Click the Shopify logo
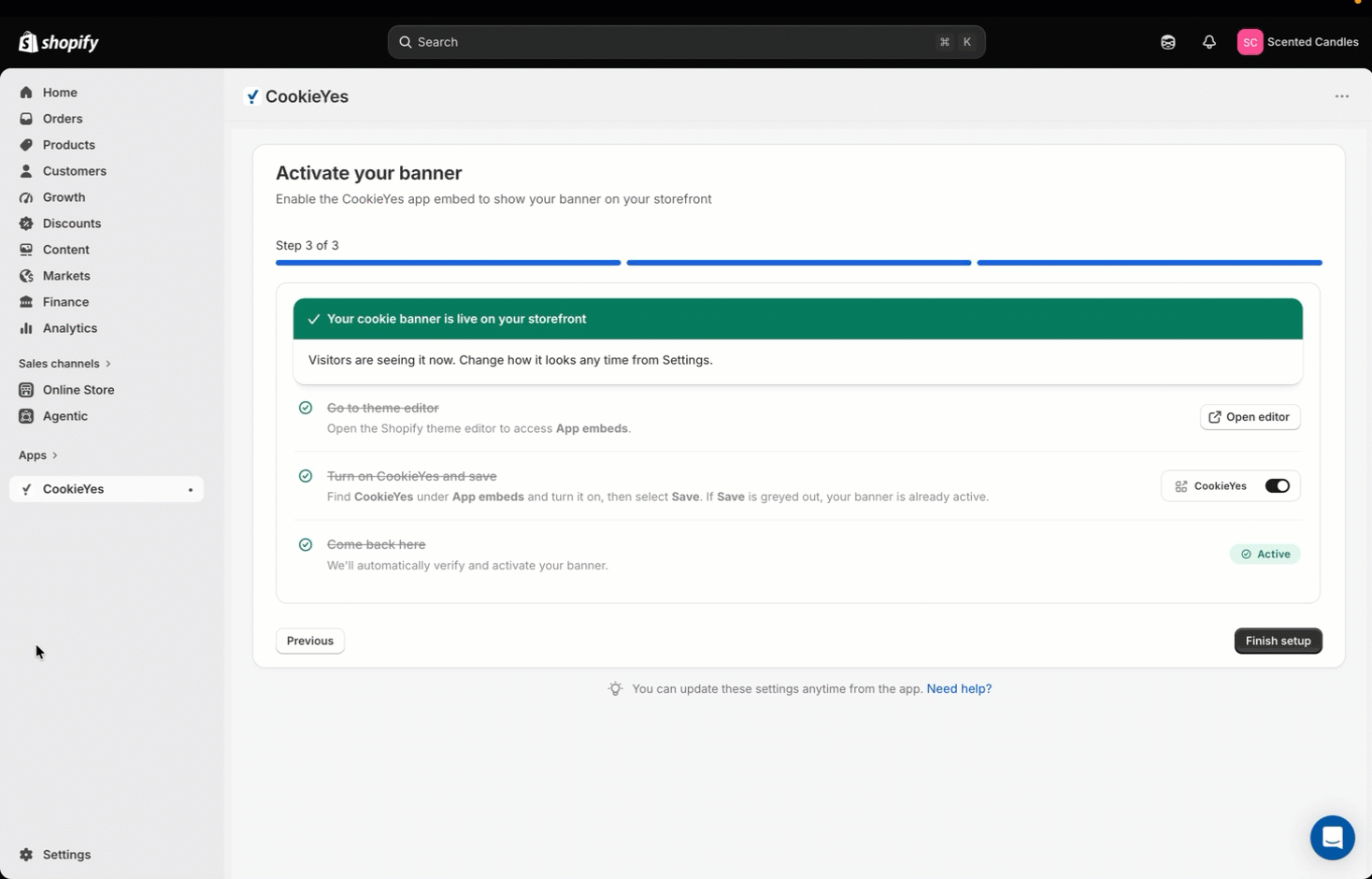The width and height of the screenshot is (1372, 879). pyautogui.click(x=58, y=42)
